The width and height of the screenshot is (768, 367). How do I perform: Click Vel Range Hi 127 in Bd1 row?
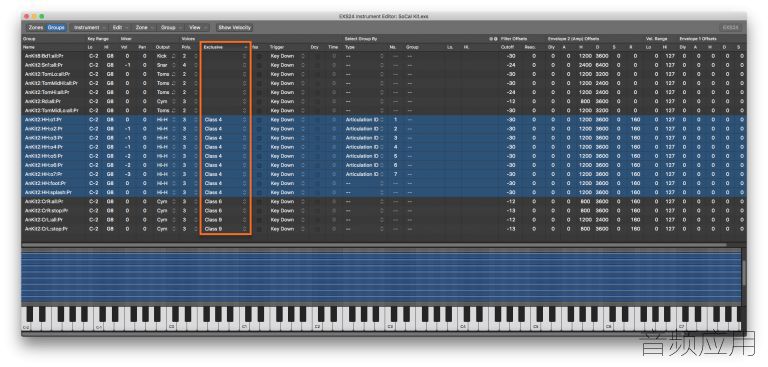[670, 56]
